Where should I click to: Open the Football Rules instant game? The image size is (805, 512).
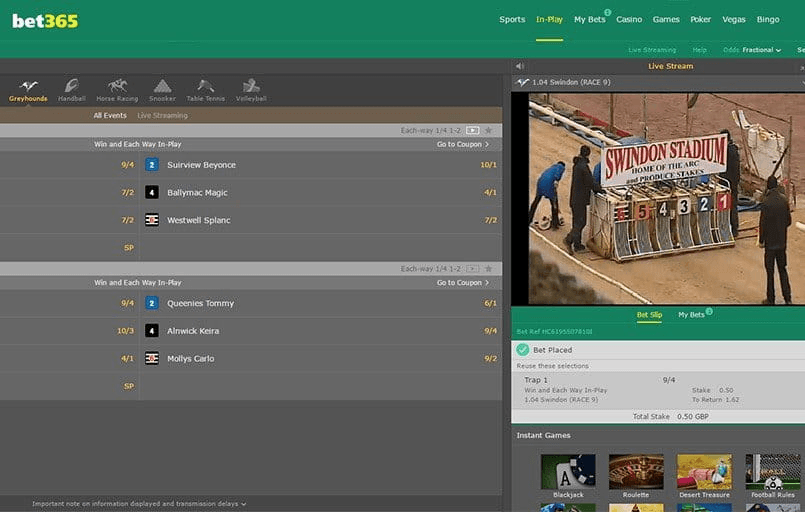point(773,476)
